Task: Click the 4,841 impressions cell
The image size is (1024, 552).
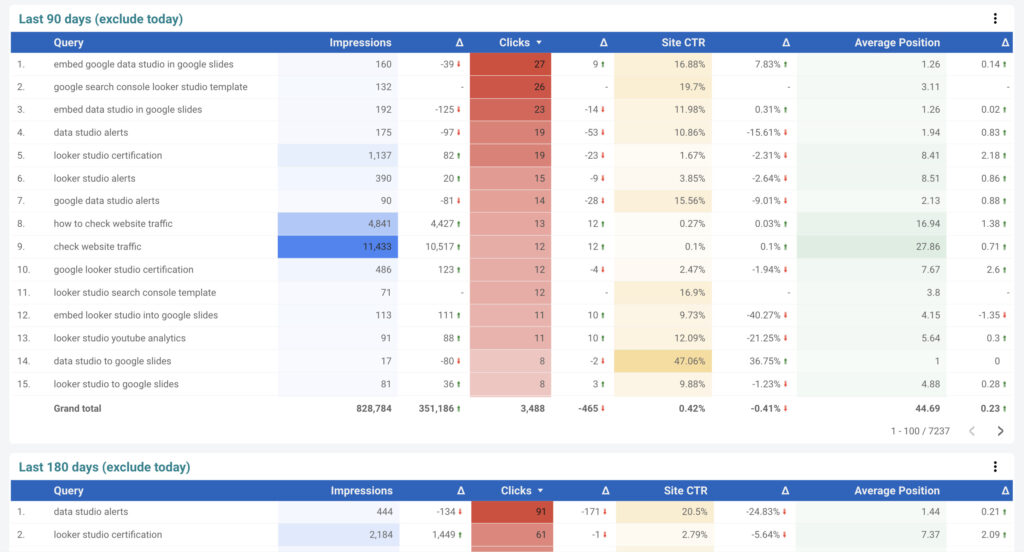Action: tap(338, 223)
